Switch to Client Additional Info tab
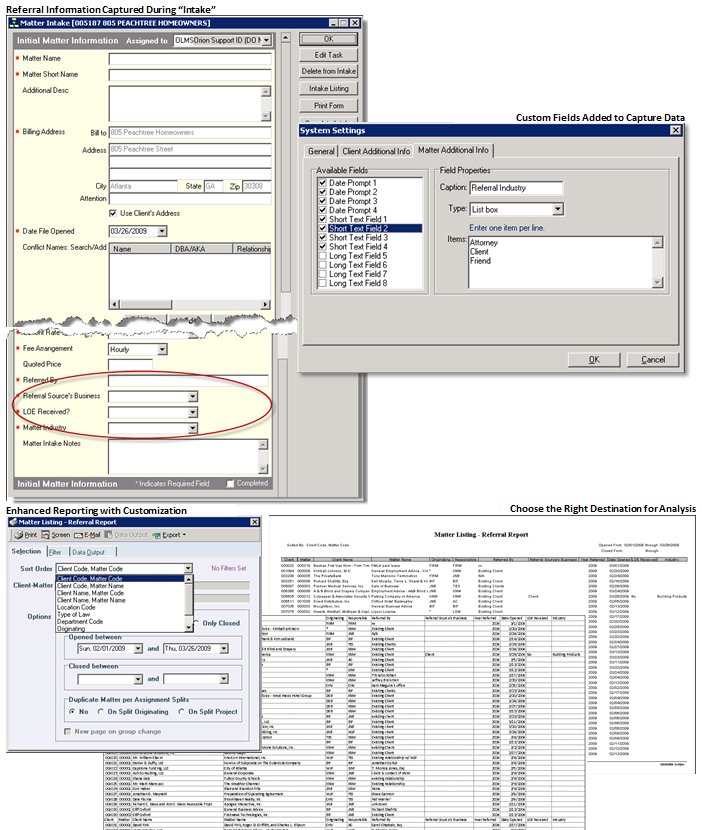702x830 pixels. pos(376,151)
